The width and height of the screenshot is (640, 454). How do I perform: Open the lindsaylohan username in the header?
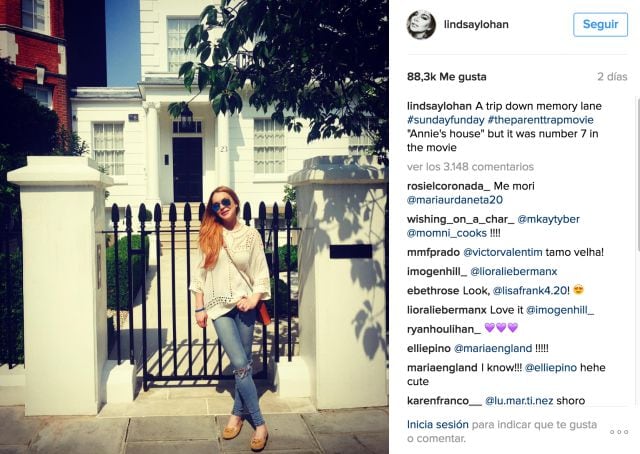[x=476, y=24]
